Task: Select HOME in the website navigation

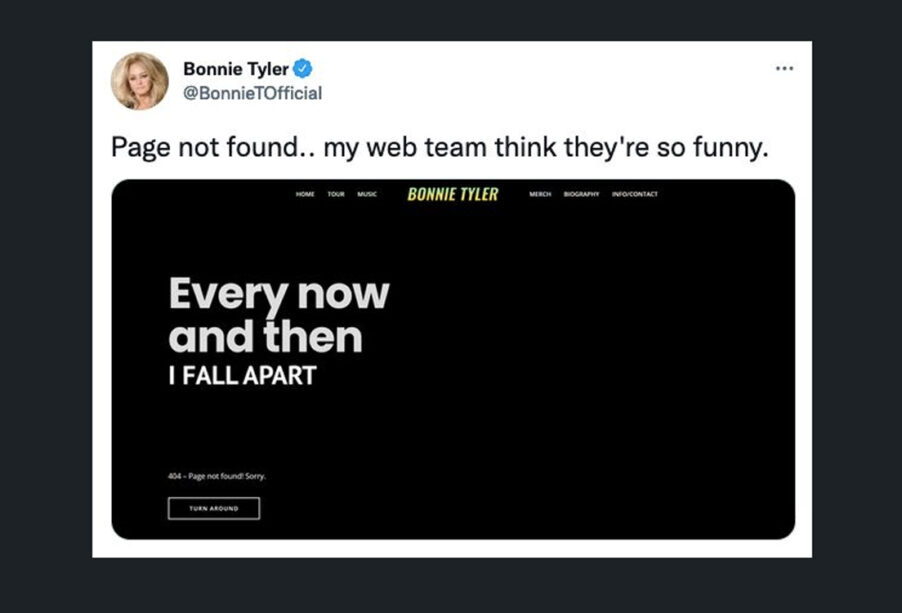Action: coord(305,194)
